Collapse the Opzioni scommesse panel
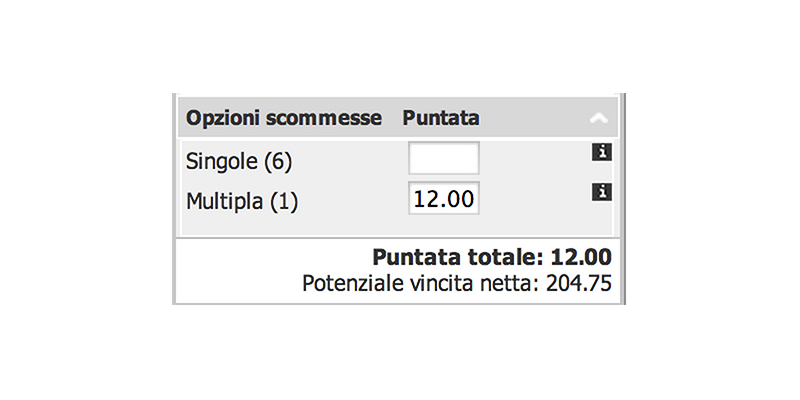The image size is (800, 400). pos(598,118)
